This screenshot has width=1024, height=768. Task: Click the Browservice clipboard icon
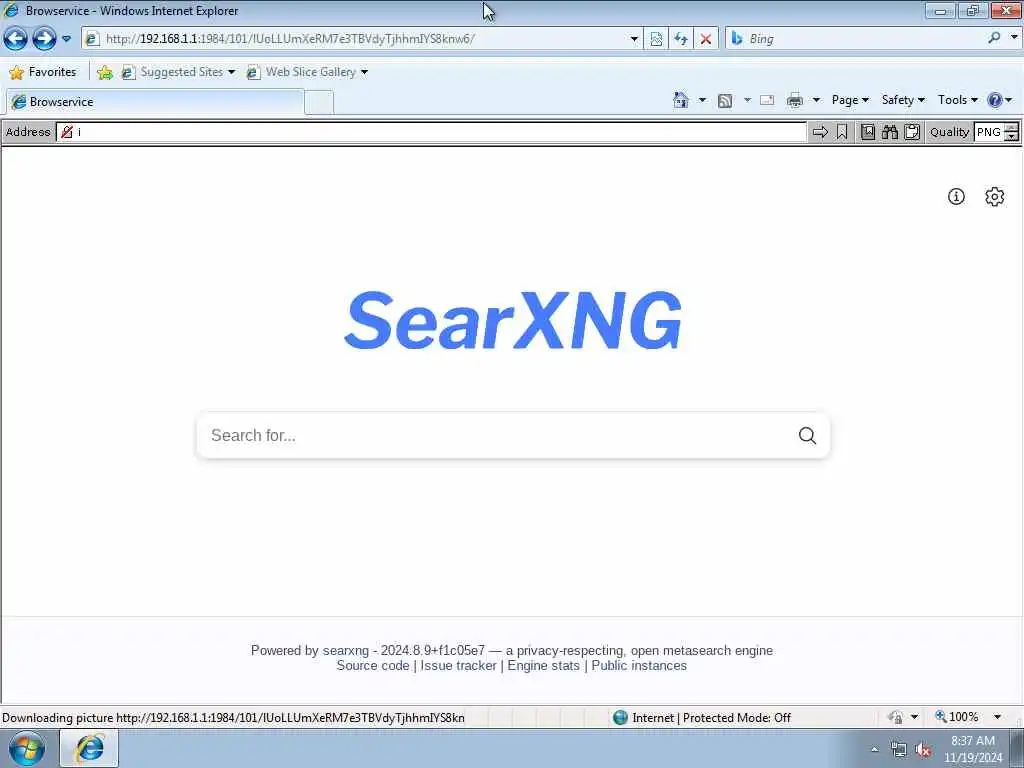912,132
